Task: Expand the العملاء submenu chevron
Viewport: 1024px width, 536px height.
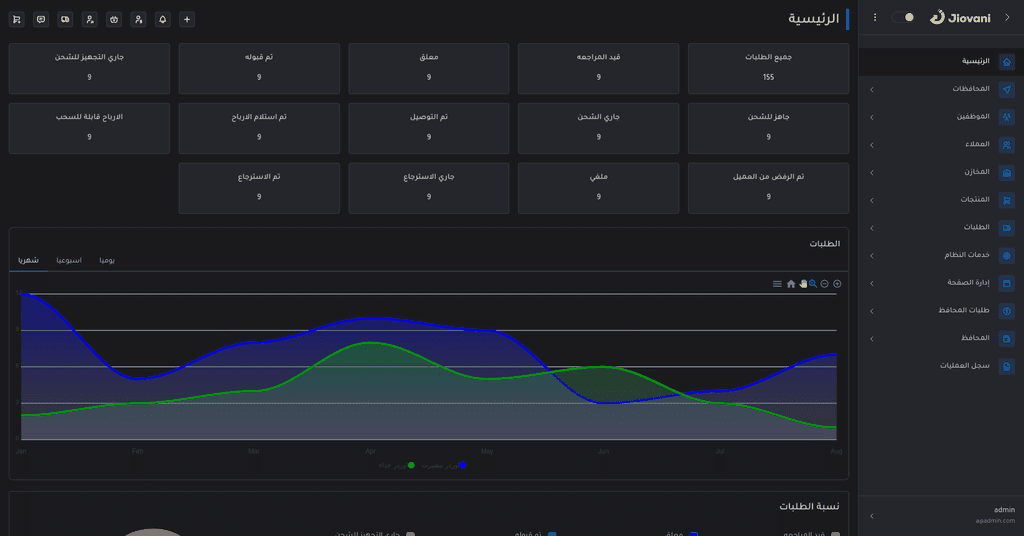Action: (872, 145)
